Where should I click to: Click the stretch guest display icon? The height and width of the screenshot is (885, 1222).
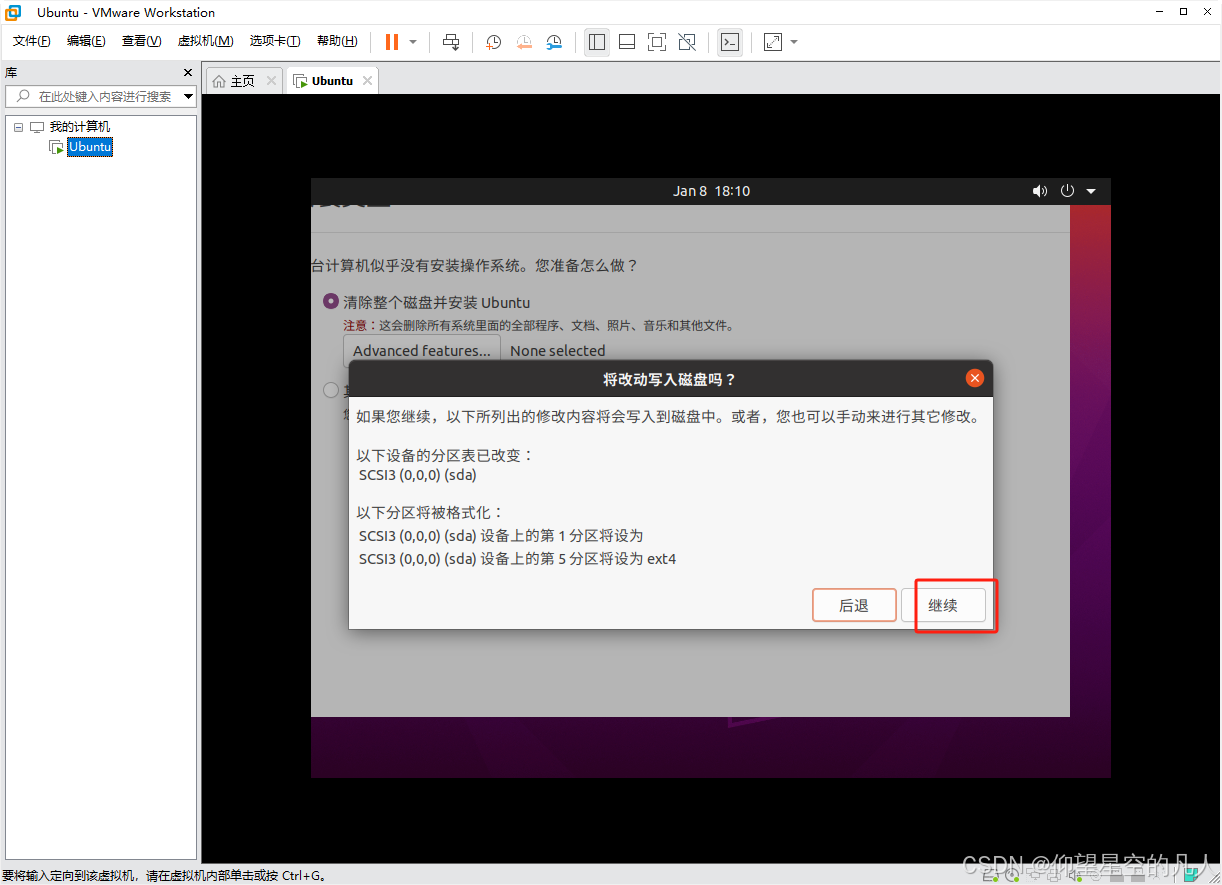(773, 42)
